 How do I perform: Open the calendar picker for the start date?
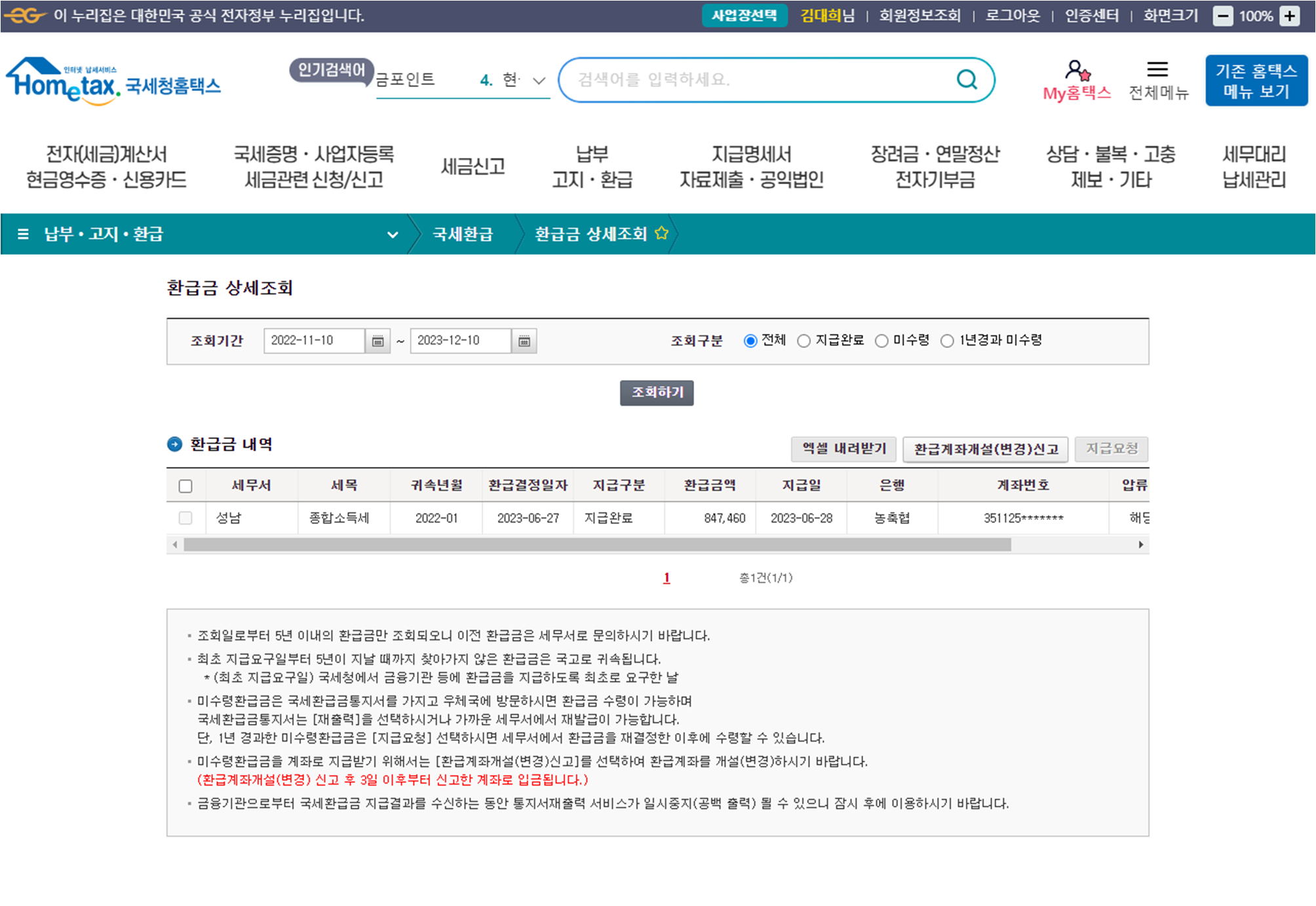coord(377,341)
